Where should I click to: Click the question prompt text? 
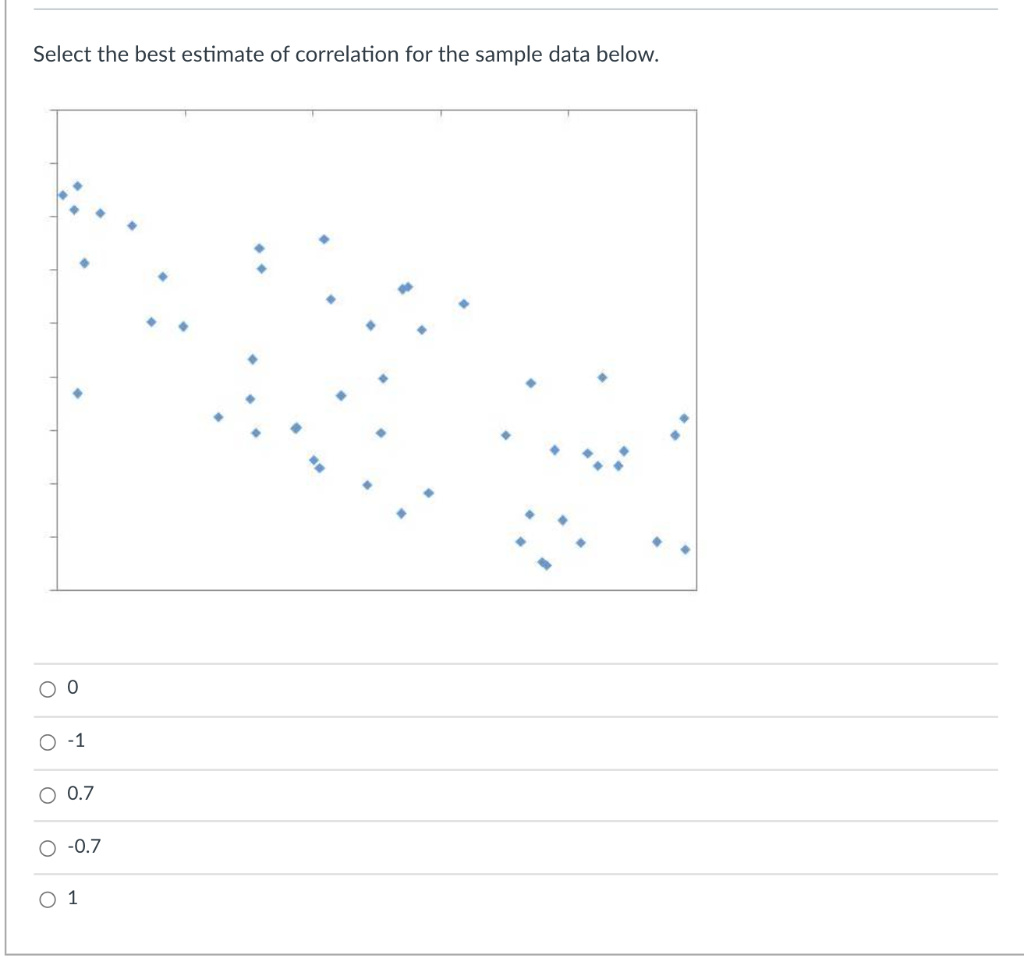click(345, 55)
